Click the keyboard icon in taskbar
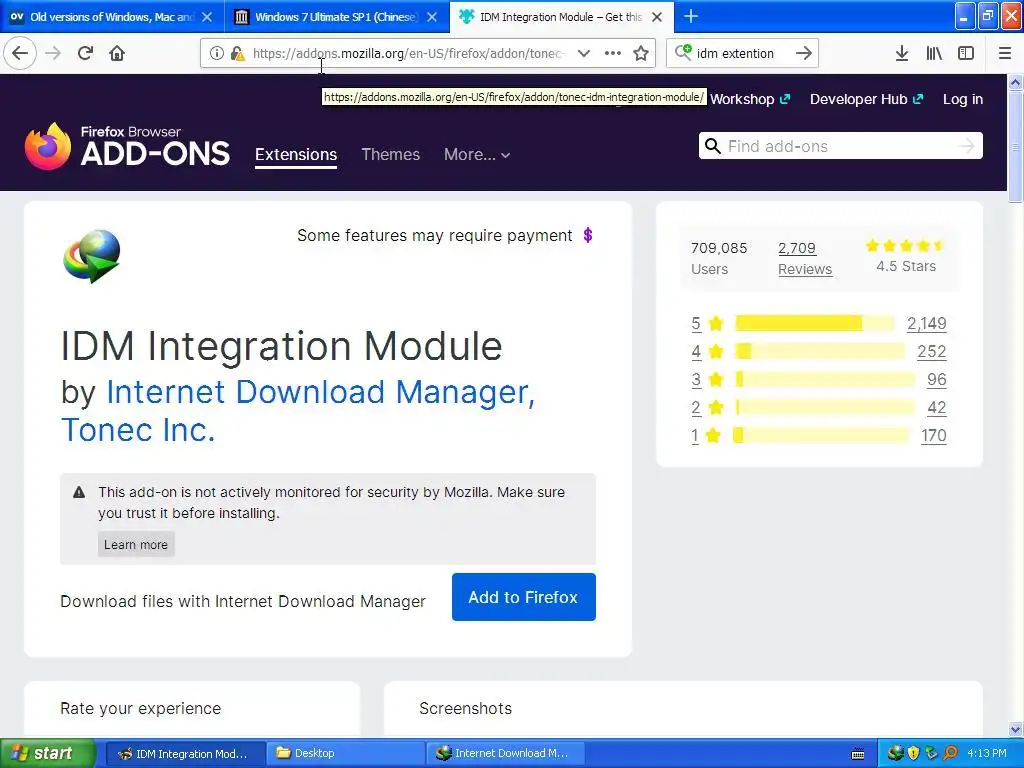 tap(858, 754)
